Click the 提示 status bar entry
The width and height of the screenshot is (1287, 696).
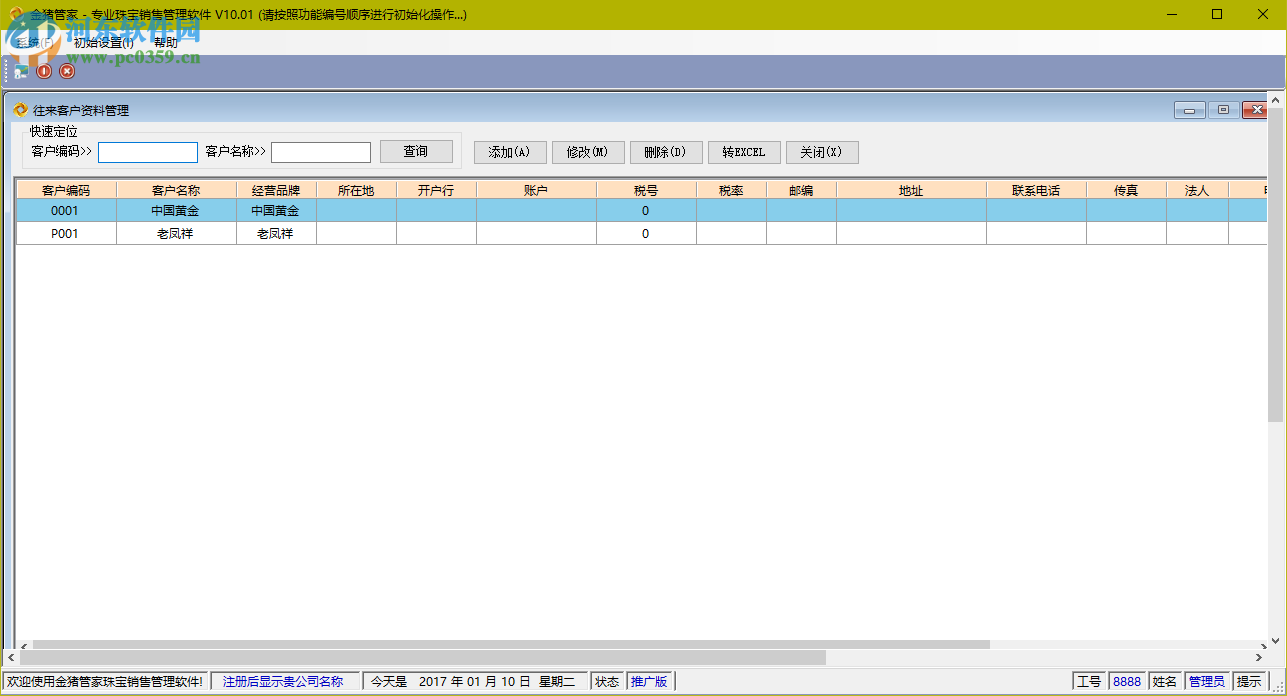pyautogui.click(x=1249, y=681)
